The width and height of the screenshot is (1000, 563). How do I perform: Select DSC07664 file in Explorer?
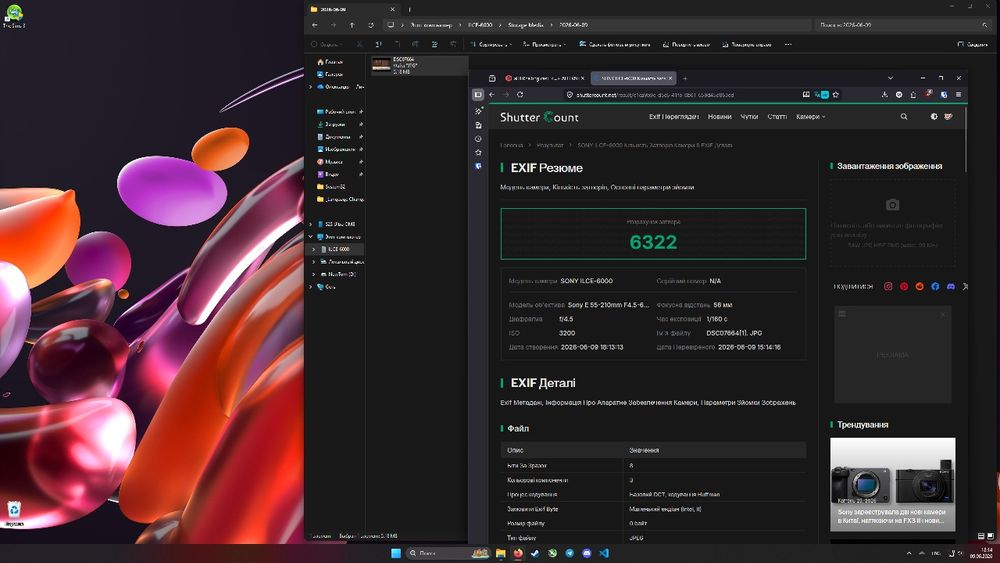tap(419, 66)
